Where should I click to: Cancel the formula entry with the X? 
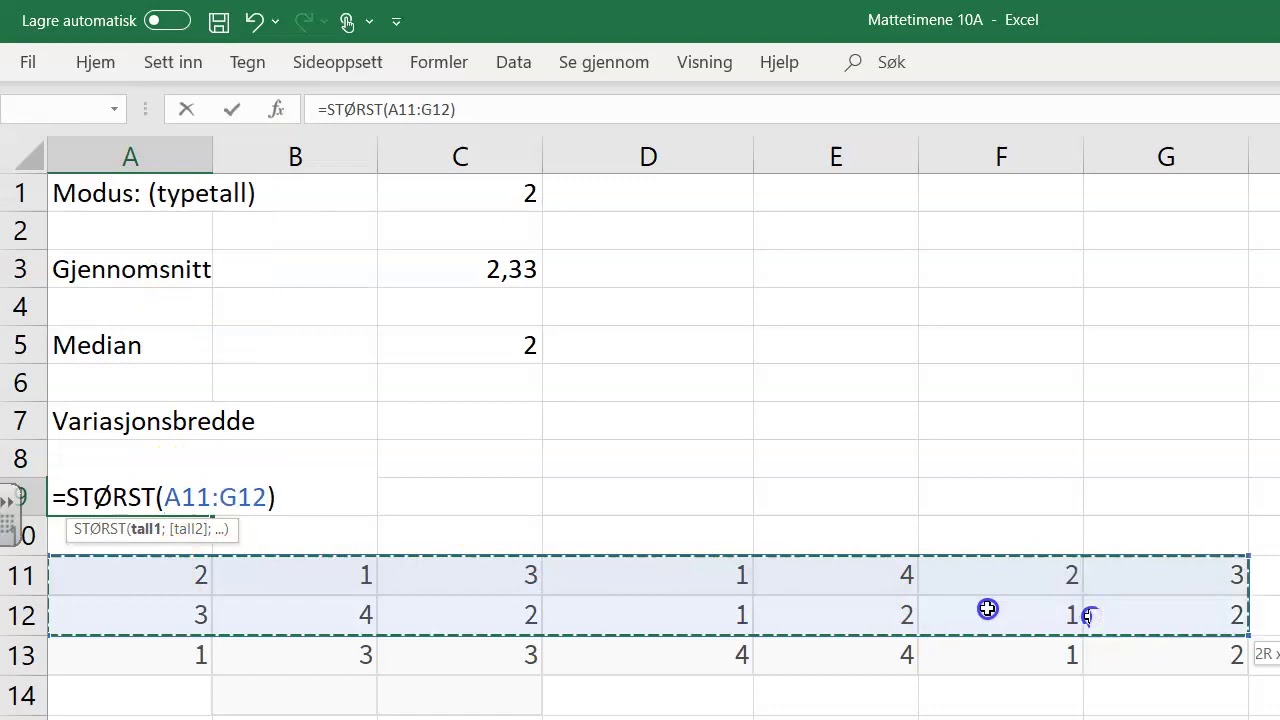click(x=186, y=109)
